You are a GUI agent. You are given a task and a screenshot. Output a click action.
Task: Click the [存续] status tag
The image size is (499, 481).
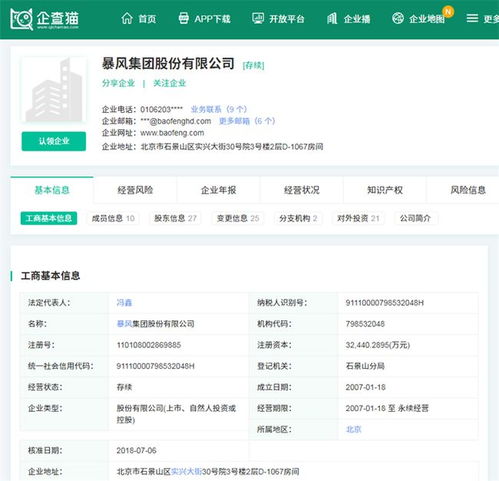click(x=254, y=65)
